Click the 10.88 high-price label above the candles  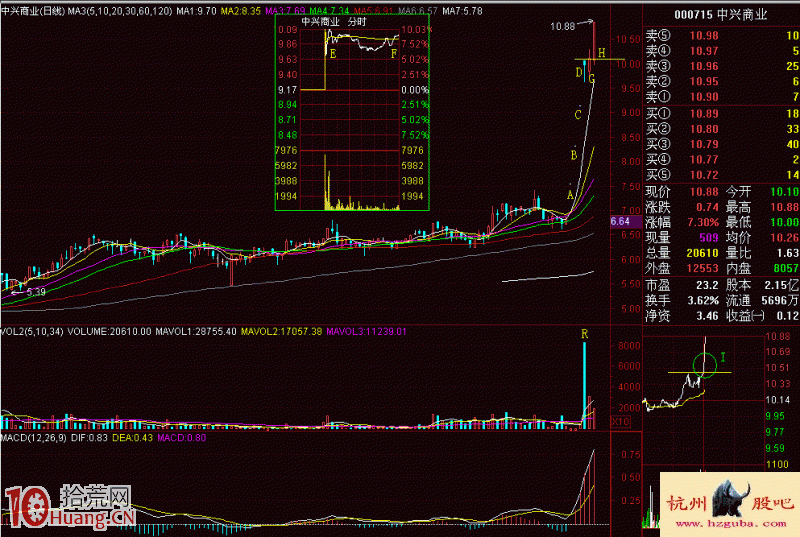pos(562,26)
